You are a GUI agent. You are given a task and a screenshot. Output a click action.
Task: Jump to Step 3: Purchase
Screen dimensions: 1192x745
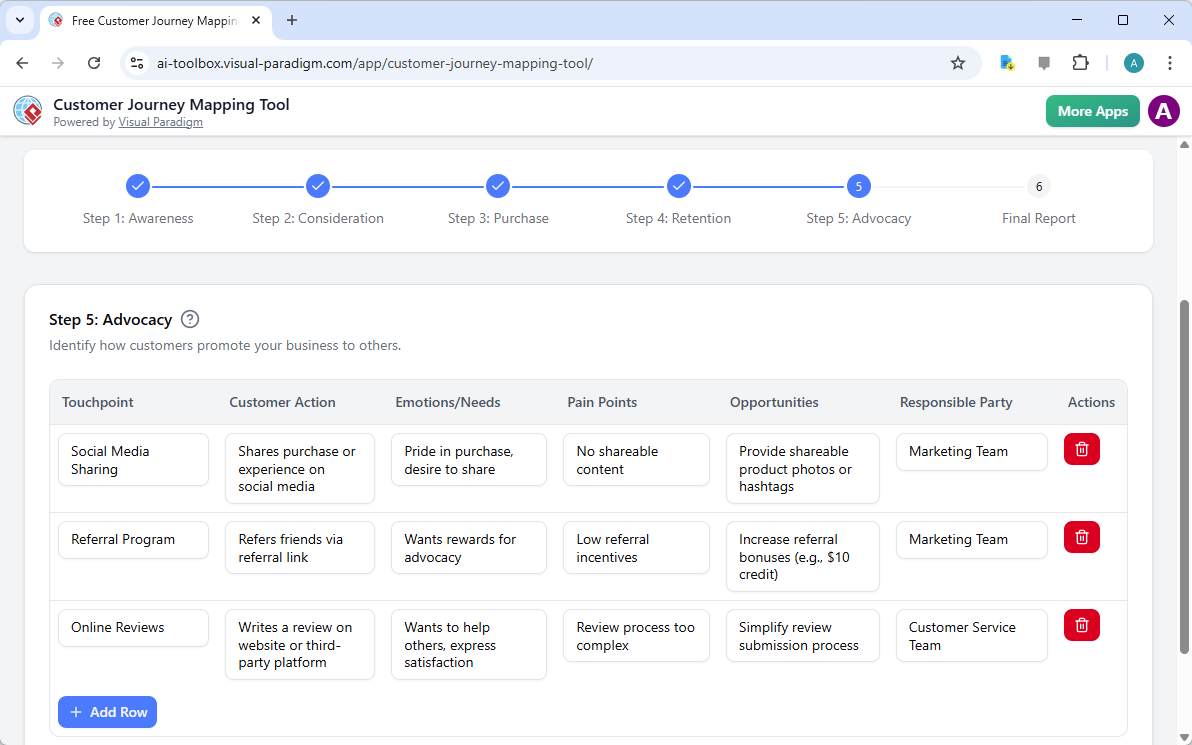498,186
